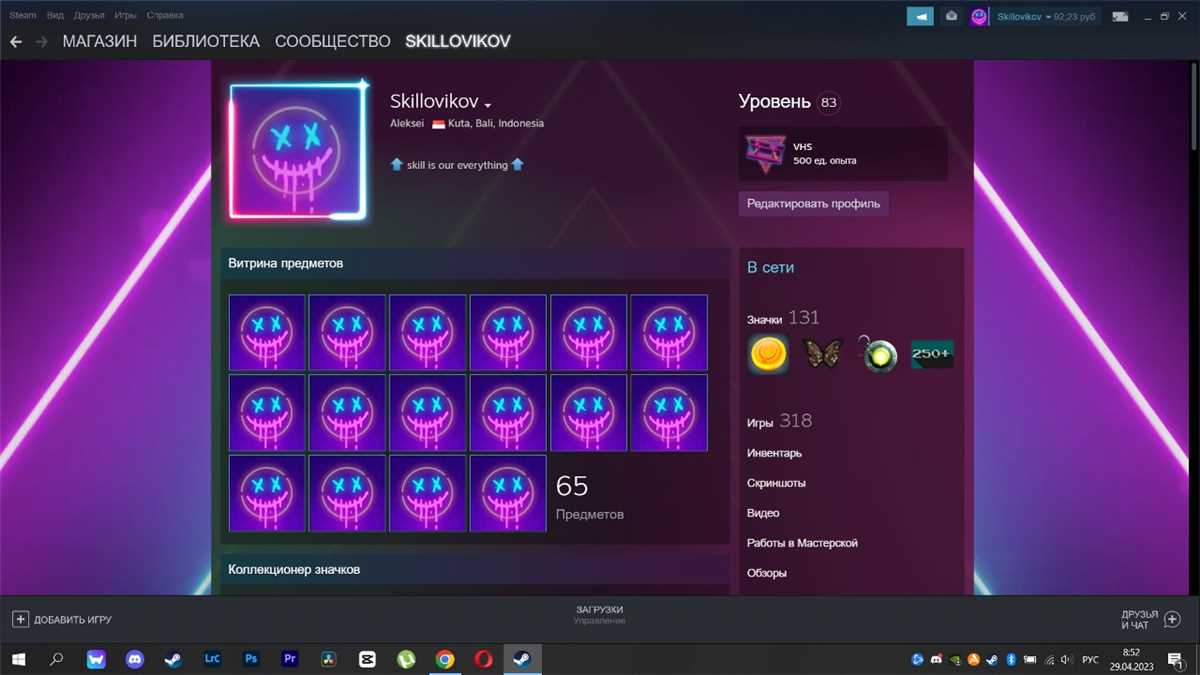Open Работы в Мастерской link
The image size is (1200, 675).
tap(802, 543)
